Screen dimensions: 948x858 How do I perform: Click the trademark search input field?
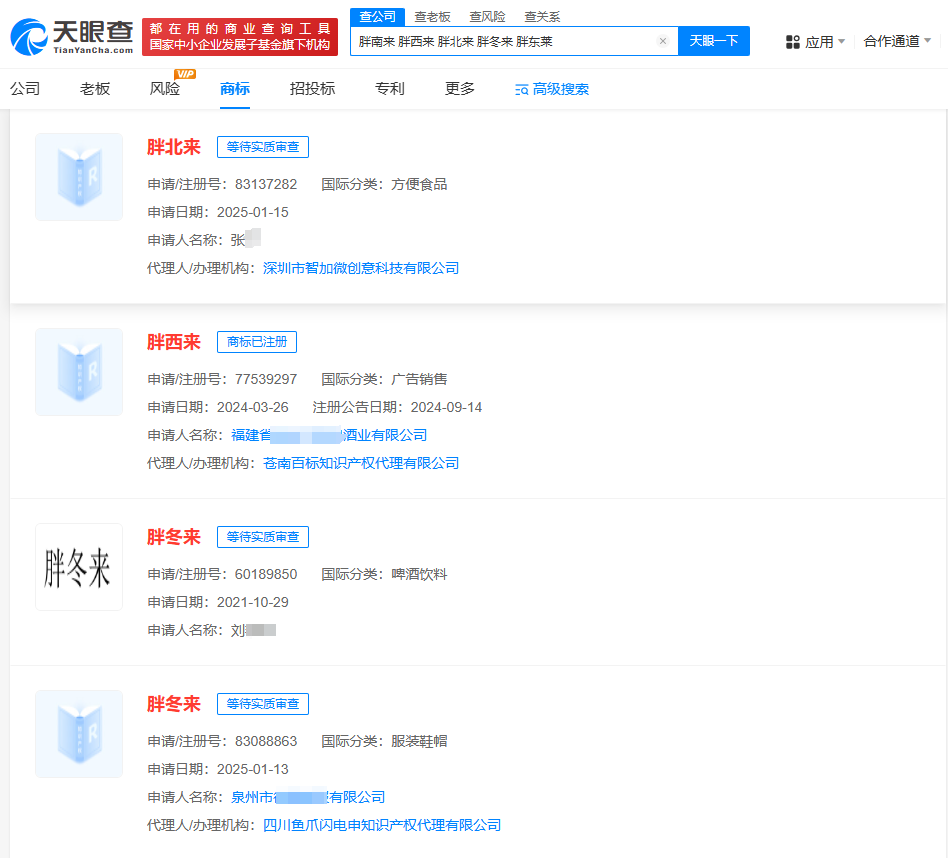(x=505, y=41)
